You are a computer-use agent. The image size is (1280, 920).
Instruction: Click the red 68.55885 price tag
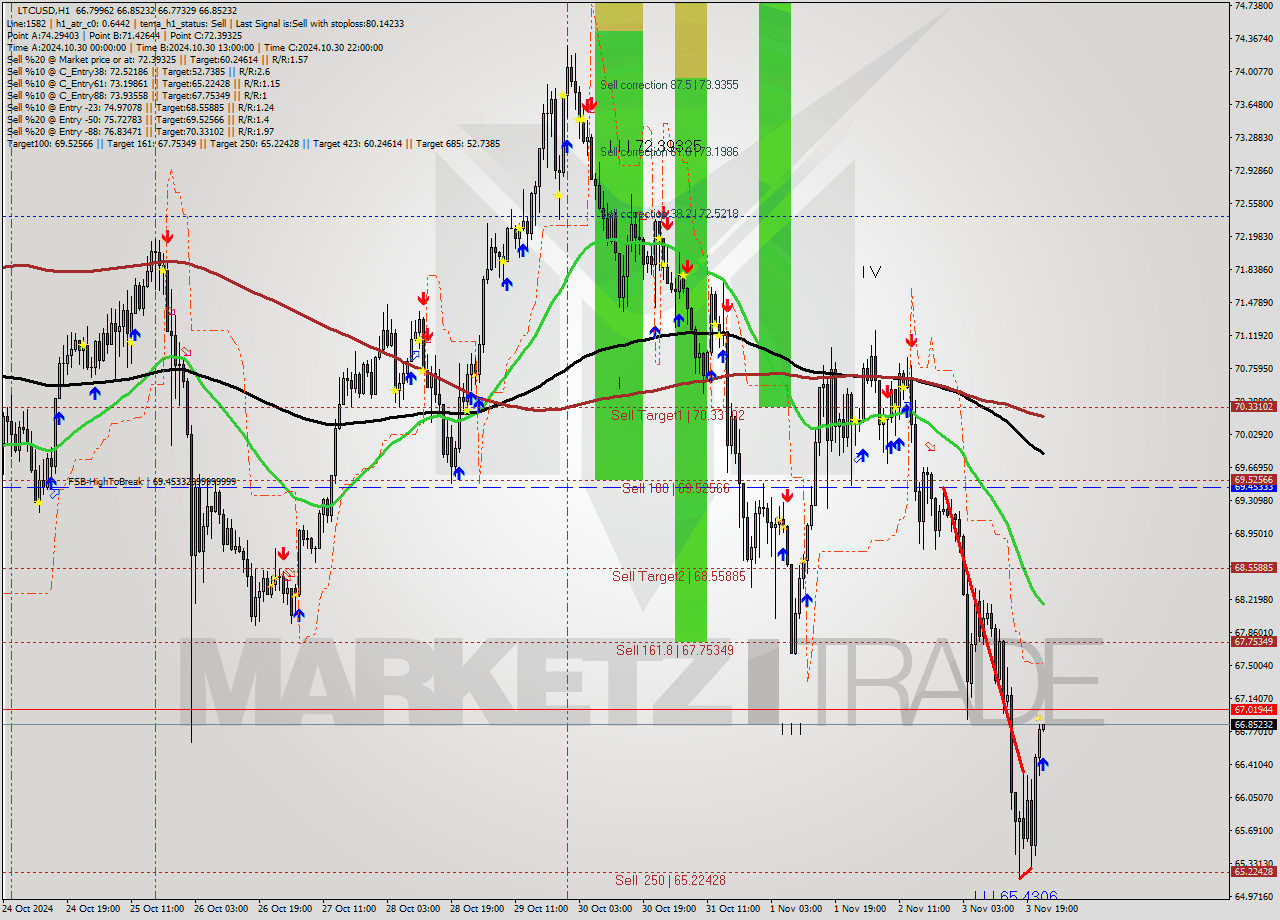(1253, 567)
